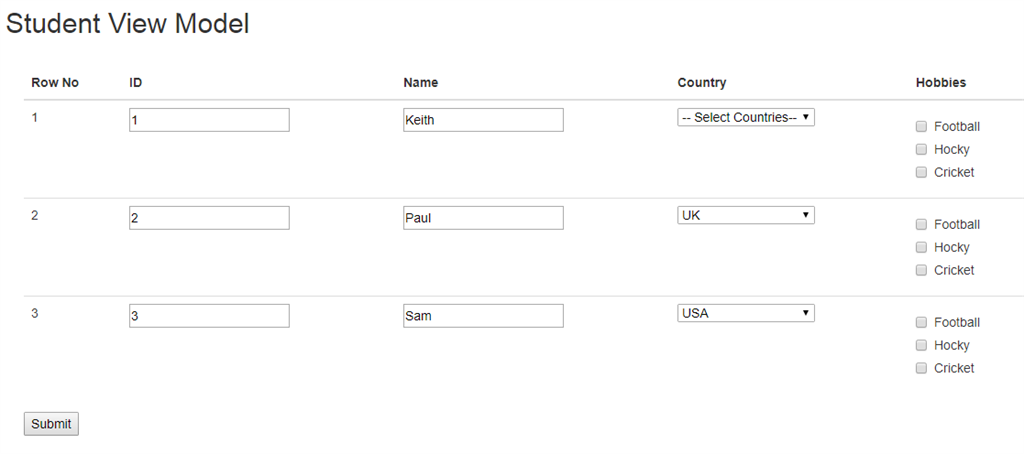The width and height of the screenshot is (1024, 454).
Task: Enable Cricket for the first student
Action: [921, 172]
